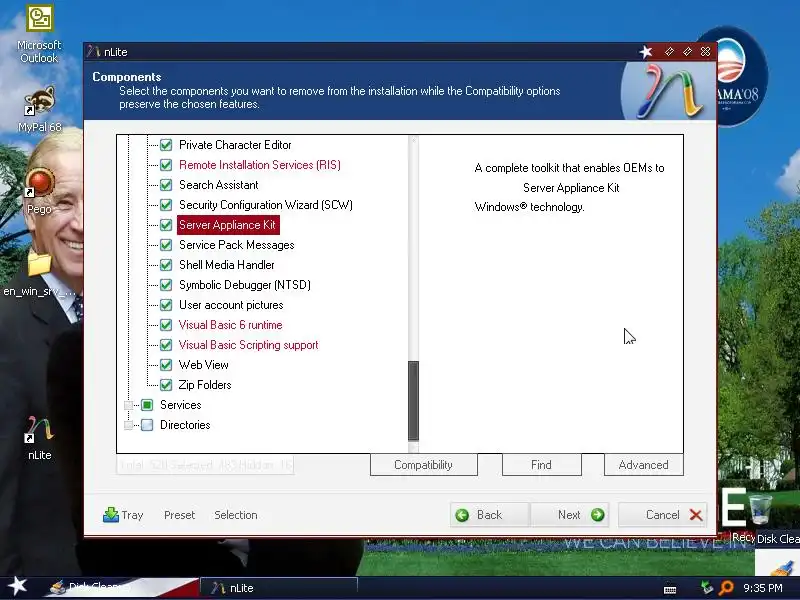Click the scrollbar up arrow

tap(413, 140)
